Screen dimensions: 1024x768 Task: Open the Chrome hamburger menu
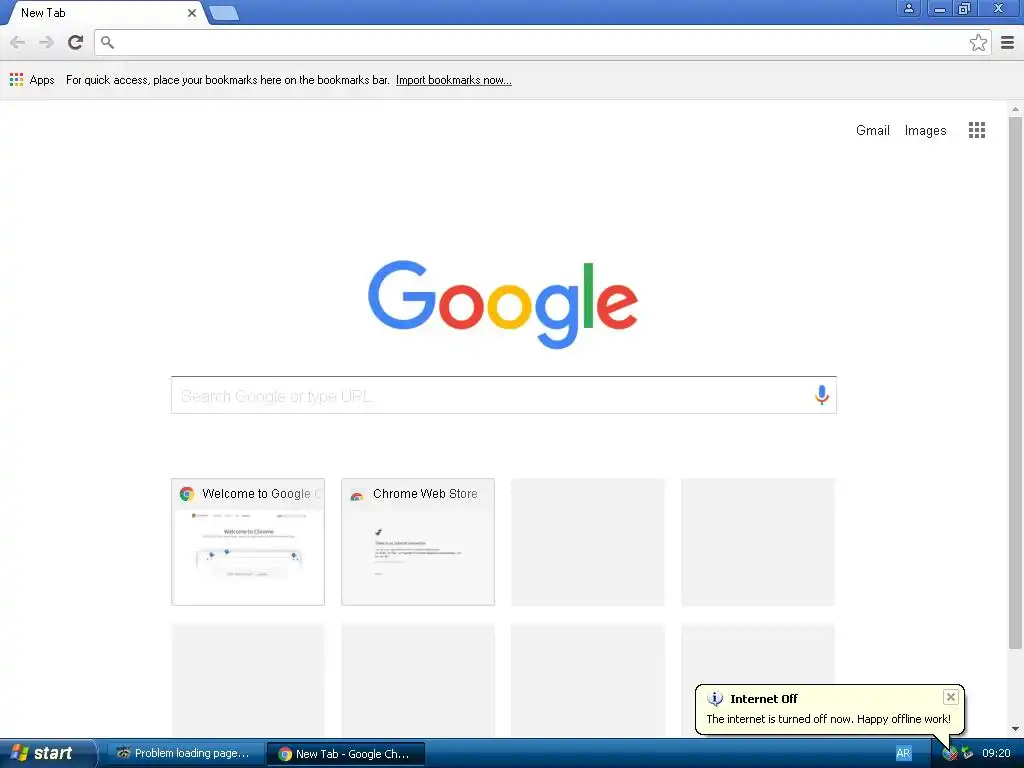pyautogui.click(x=1007, y=42)
